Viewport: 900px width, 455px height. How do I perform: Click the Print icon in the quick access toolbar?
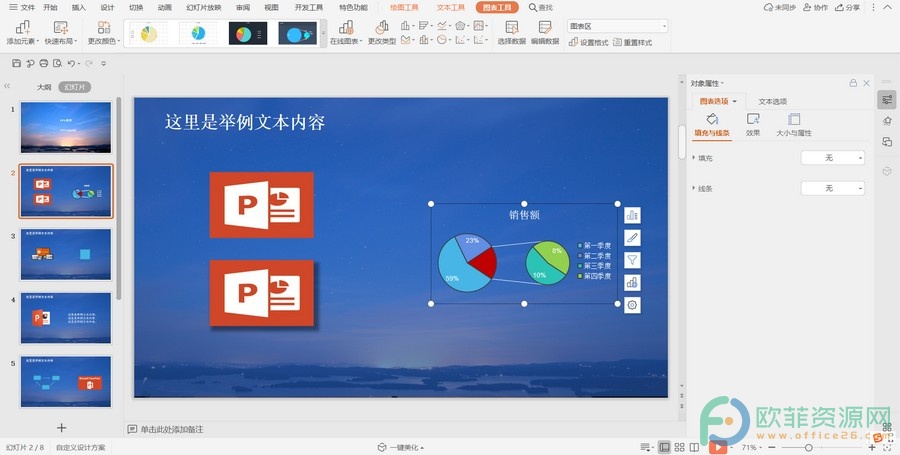pyautogui.click(x=44, y=63)
